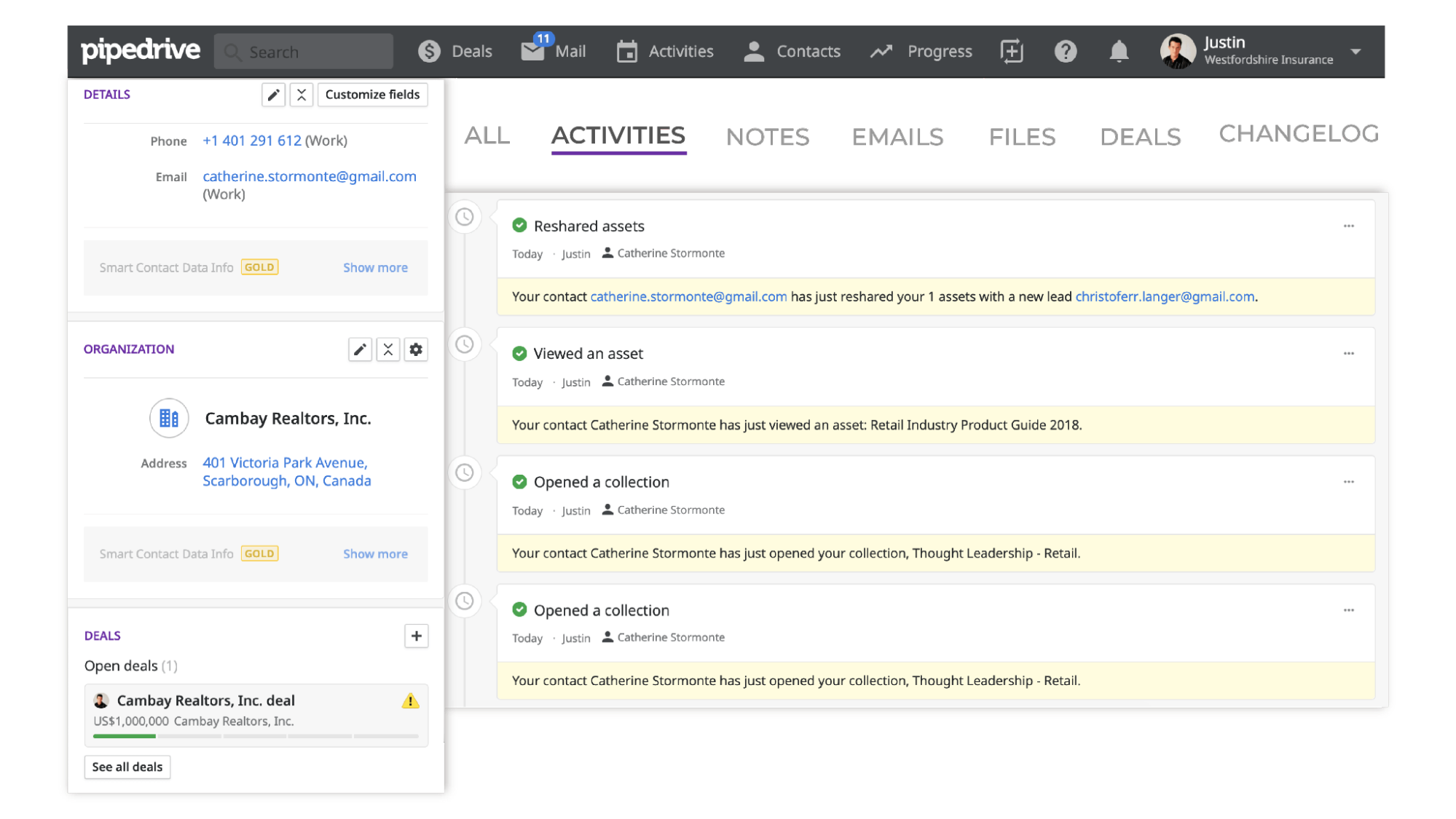Switch to the NOTES tab

click(768, 137)
